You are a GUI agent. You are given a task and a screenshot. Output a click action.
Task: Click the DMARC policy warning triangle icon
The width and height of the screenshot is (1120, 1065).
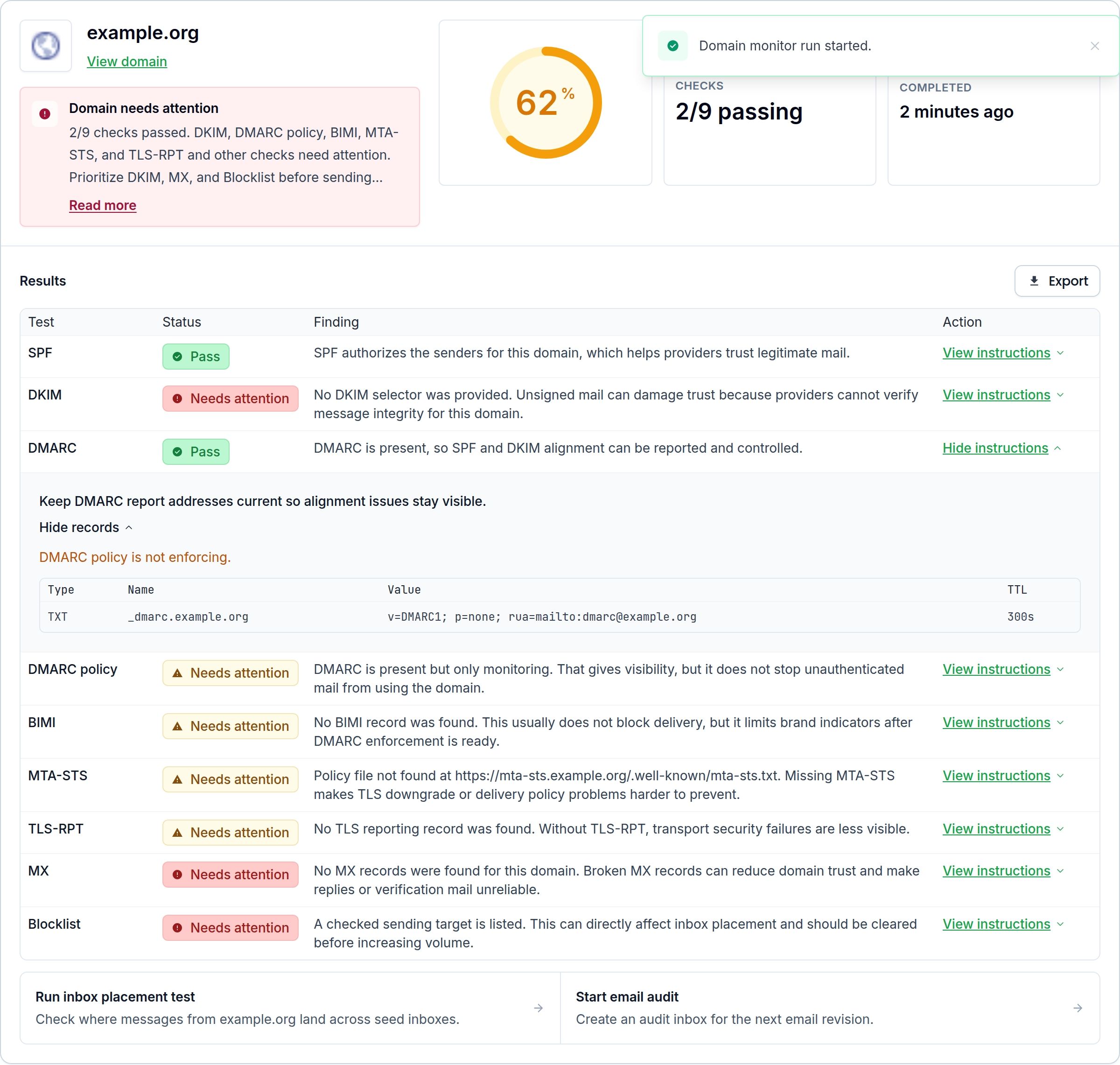177,673
